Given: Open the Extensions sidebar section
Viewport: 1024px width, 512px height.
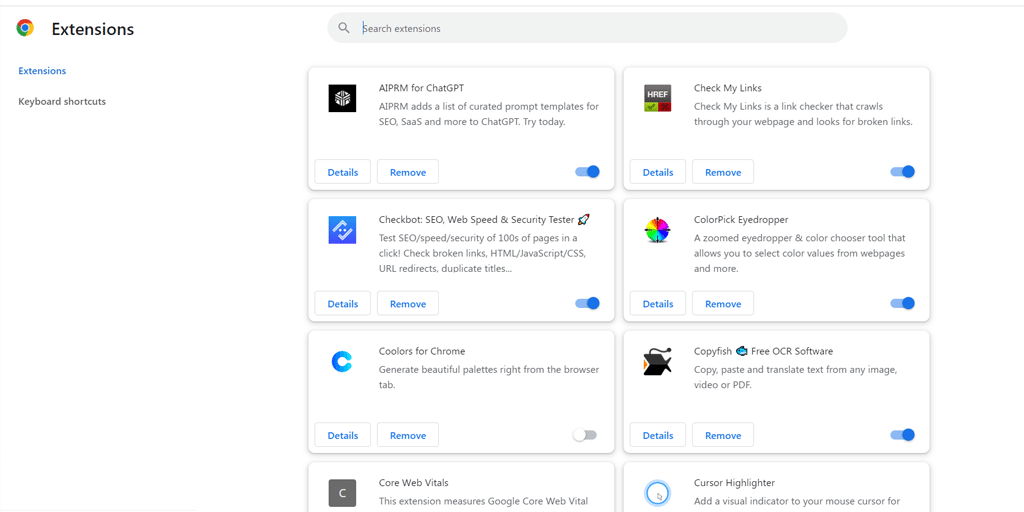Looking at the screenshot, I should (42, 71).
